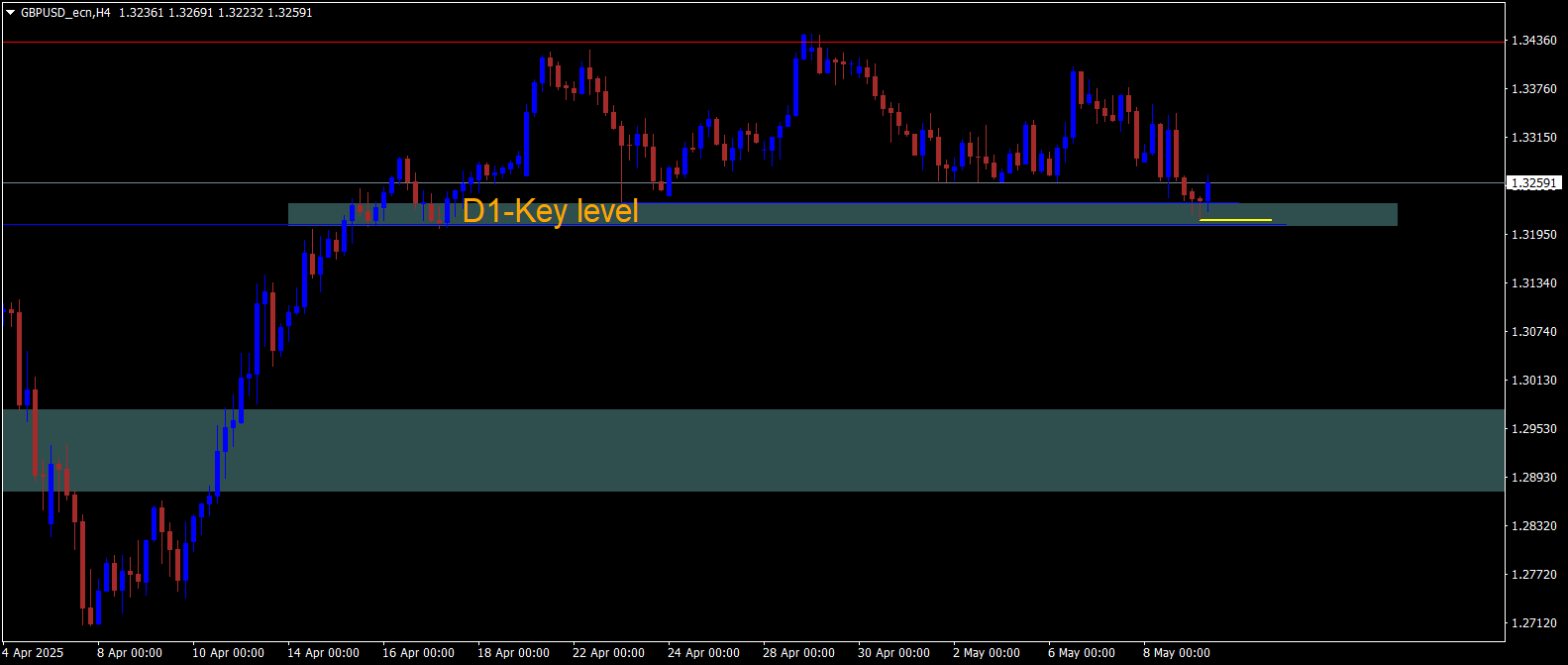Select the red horizontal resistance line

coord(753,43)
